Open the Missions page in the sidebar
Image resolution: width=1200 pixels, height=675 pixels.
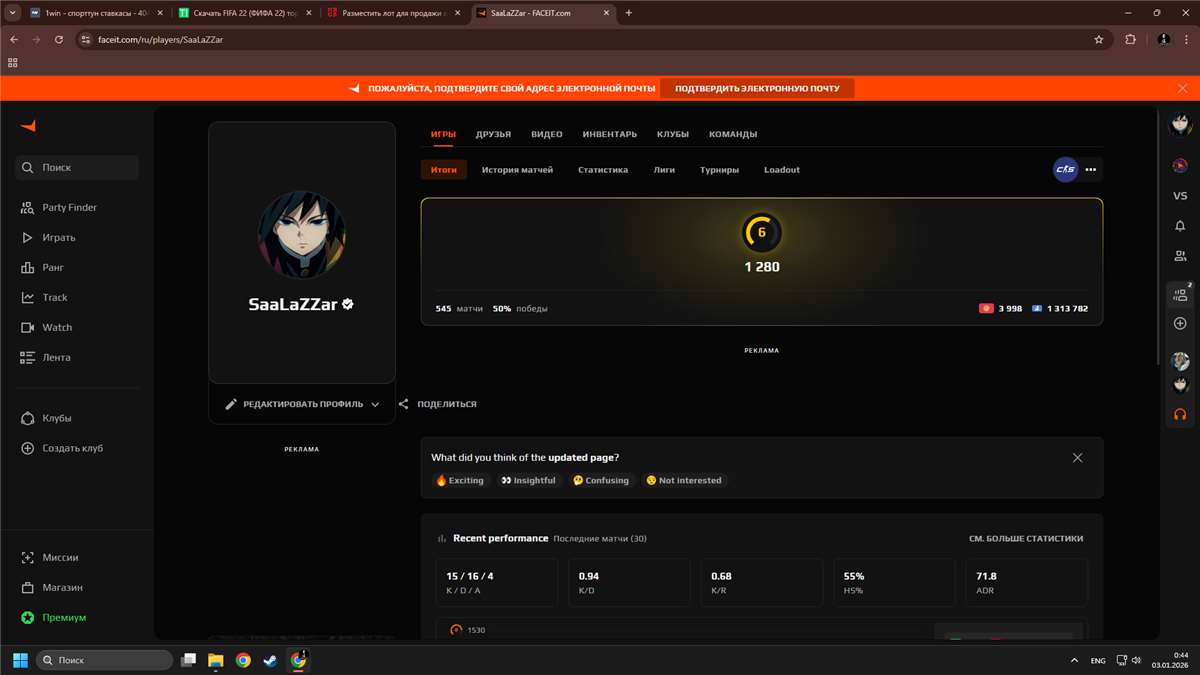click(x=59, y=558)
